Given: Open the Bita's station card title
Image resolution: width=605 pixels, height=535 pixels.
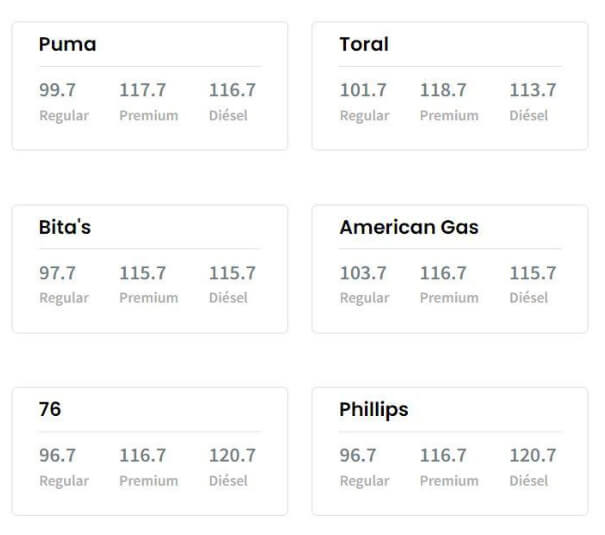Looking at the screenshot, I should 65,227.
